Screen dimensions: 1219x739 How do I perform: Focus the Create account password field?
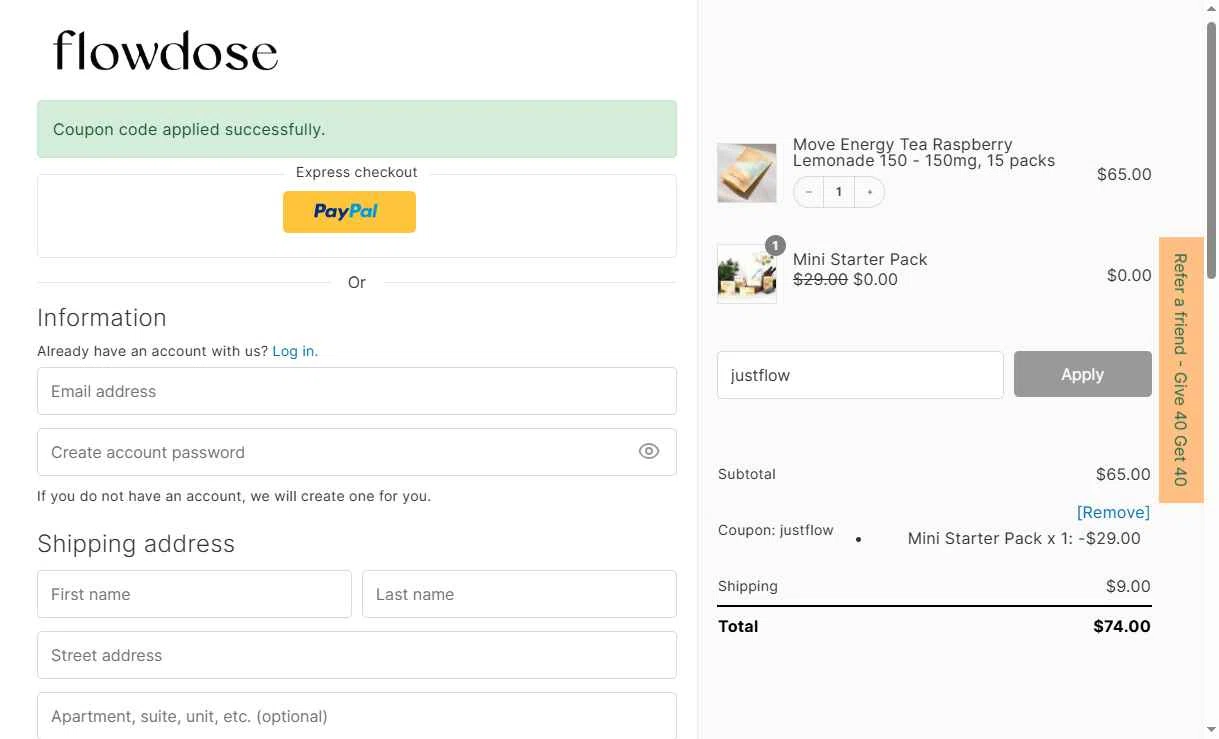point(357,452)
